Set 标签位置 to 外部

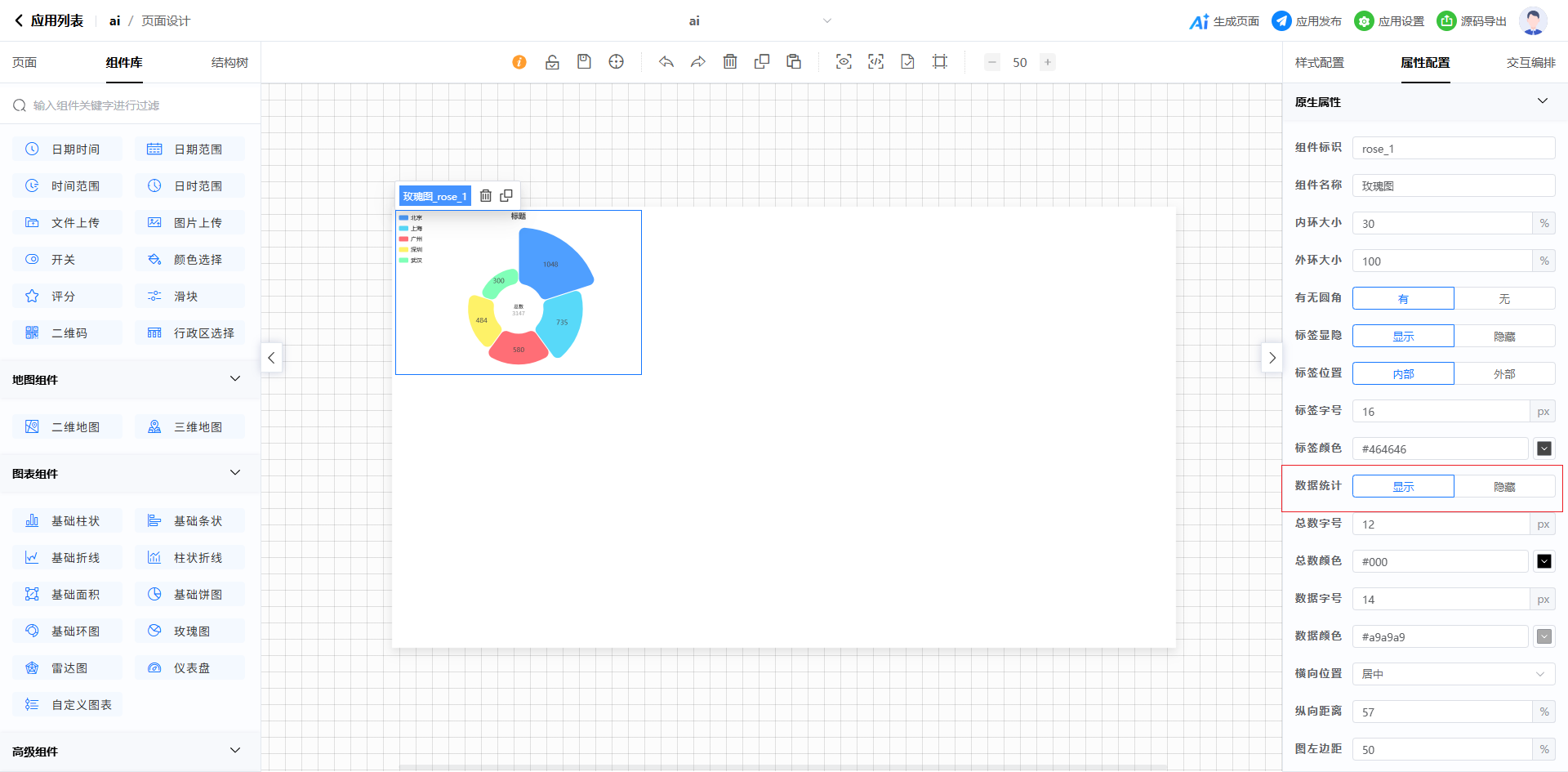click(1503, 374)
